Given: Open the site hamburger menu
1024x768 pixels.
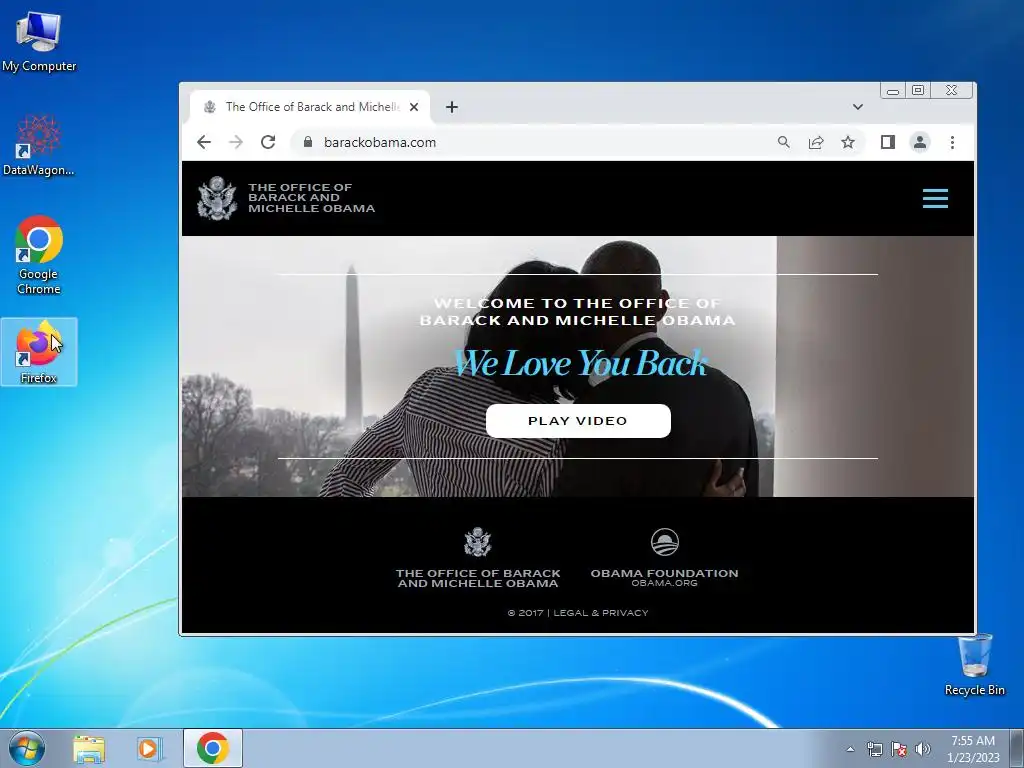Looking at the screenshot, I should (935, 199).
